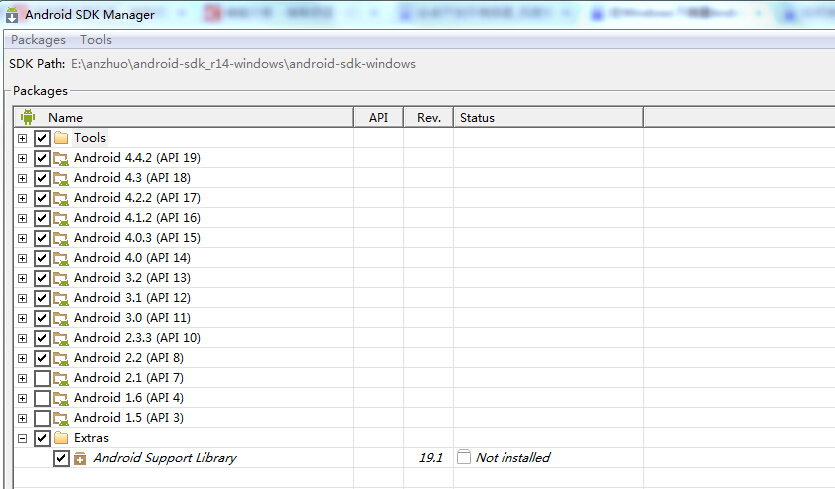Select the Tools row label
835x489 pixels.
point(89,138)
